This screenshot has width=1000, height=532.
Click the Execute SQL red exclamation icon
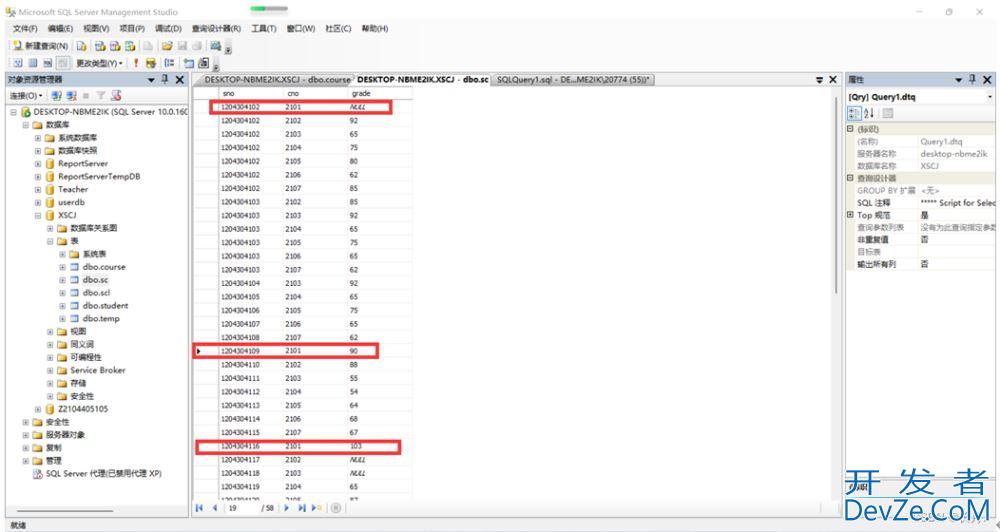136,63
